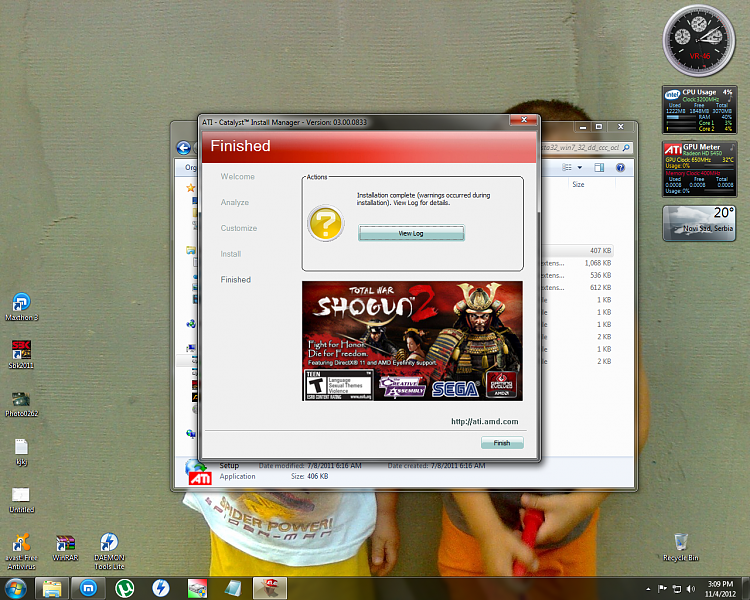
Task: Click the analog clock desktop gadget
Action: tap(699, 41)
